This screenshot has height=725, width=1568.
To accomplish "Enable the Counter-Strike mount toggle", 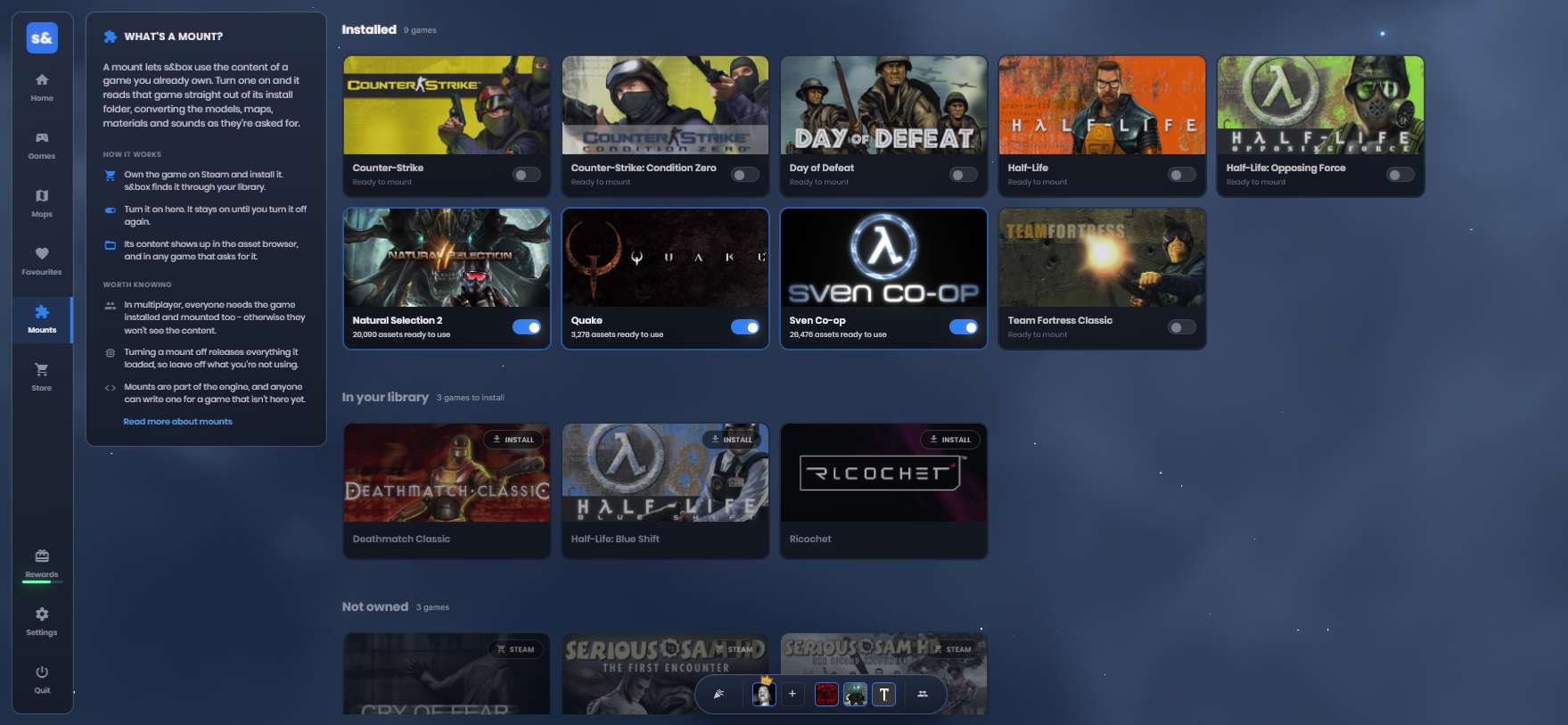I will (x=527, y=175).
